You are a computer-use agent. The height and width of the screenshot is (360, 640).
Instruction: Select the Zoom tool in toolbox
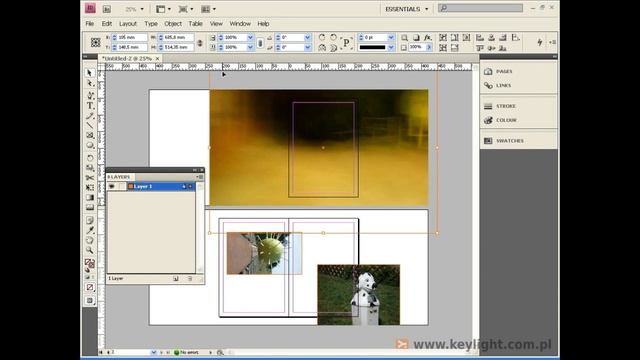pyautogui.click(x=90, y=250)
